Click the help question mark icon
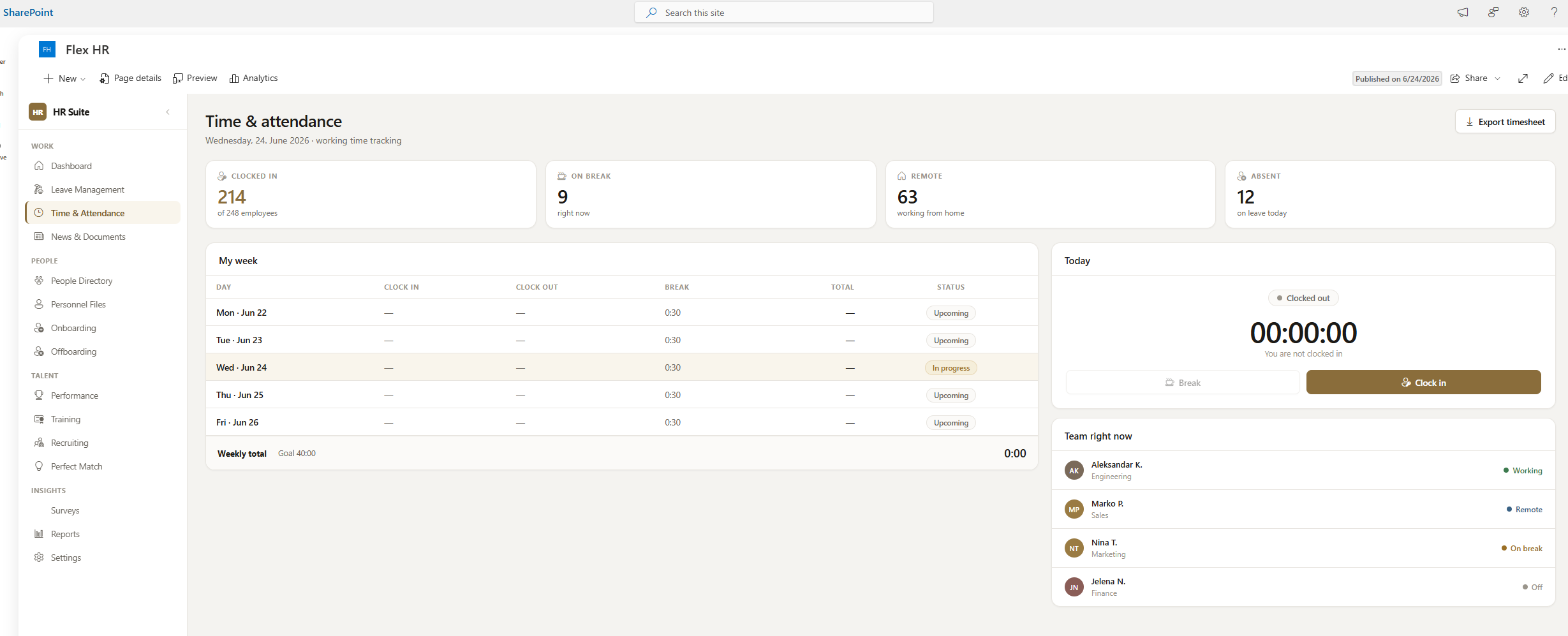The image size is (1568, 636). (1554, 12)
